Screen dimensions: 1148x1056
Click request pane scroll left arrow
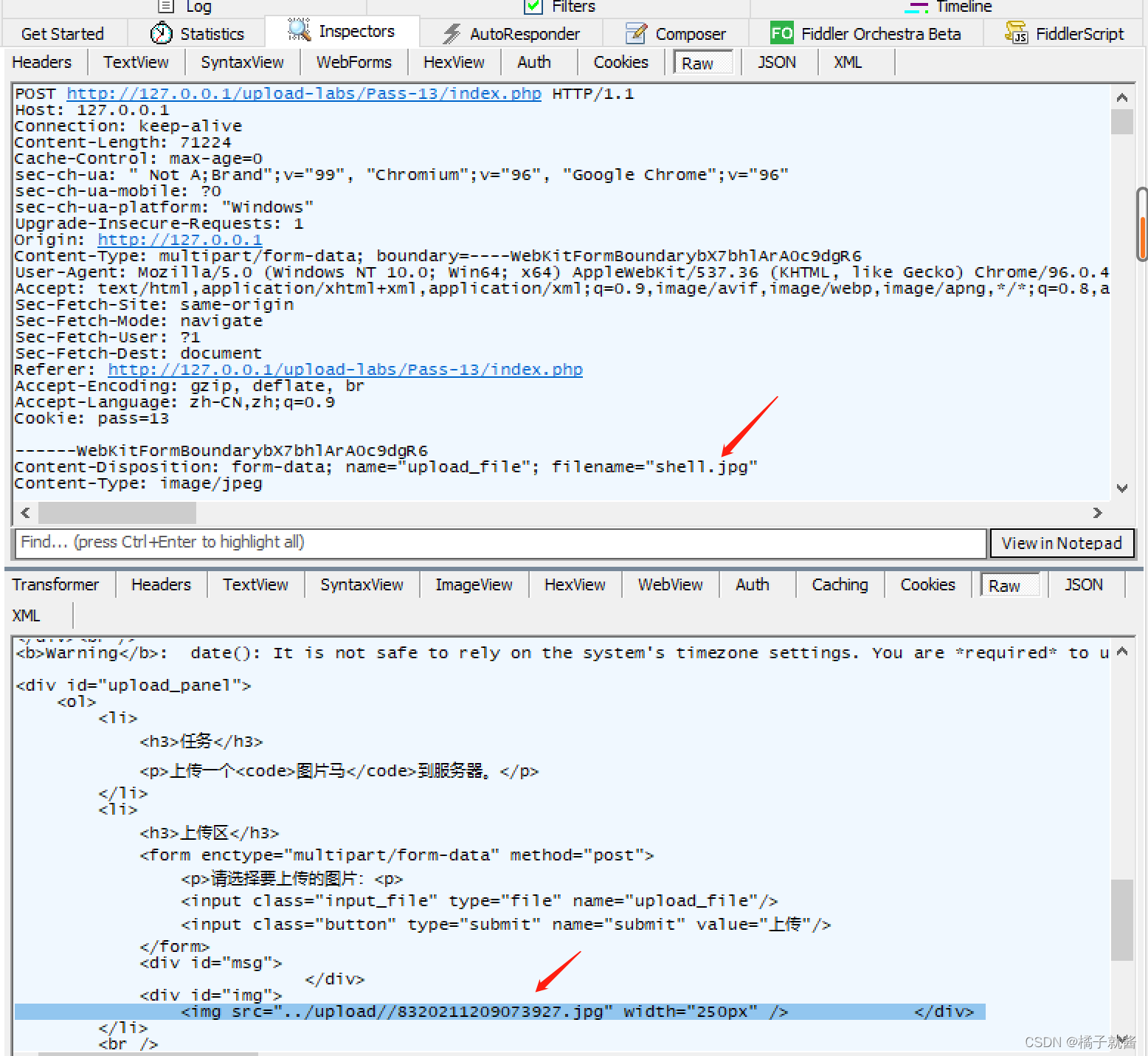coord(26,512)
